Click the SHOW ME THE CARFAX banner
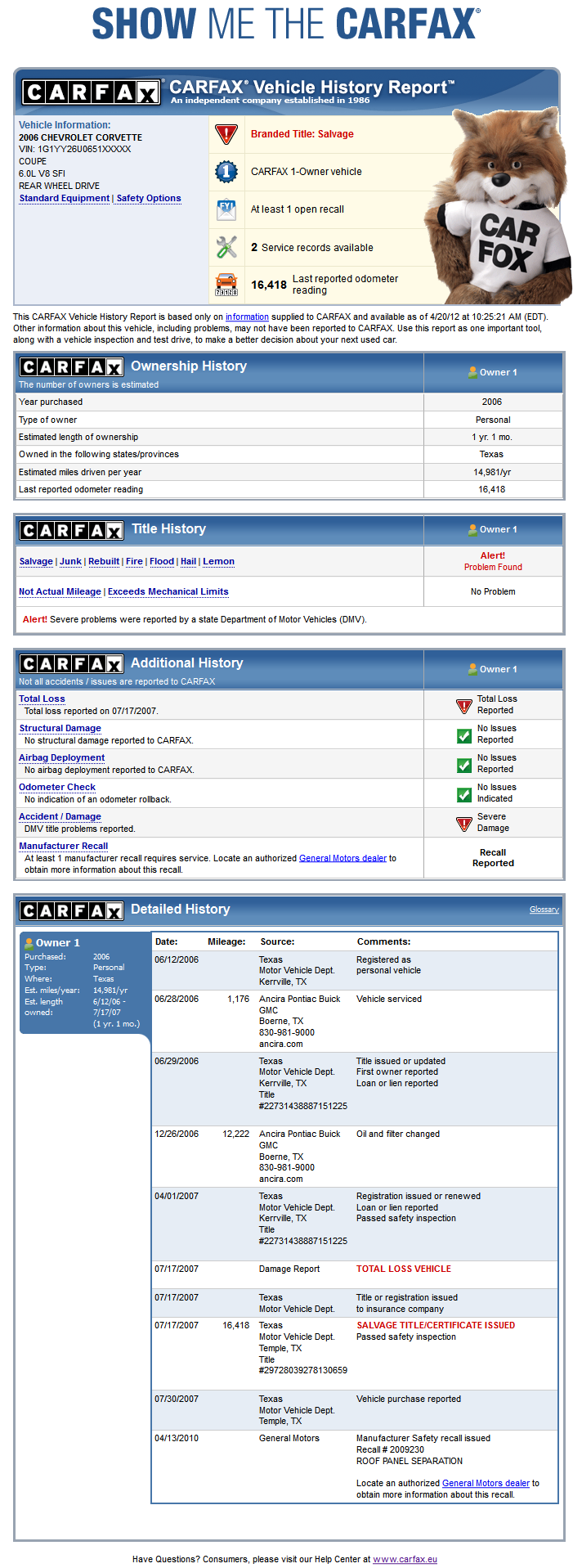 tap(286, 24)
